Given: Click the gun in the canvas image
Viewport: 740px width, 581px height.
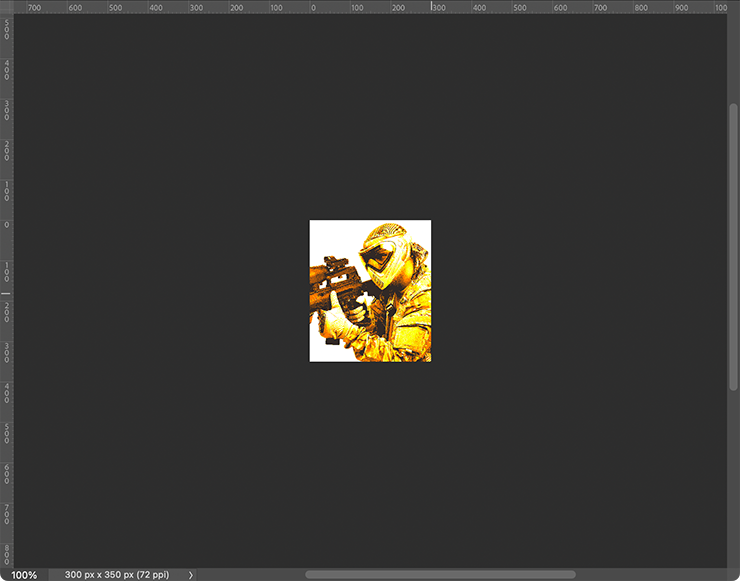Looking at the screenshot, I should tap(337, 283).
